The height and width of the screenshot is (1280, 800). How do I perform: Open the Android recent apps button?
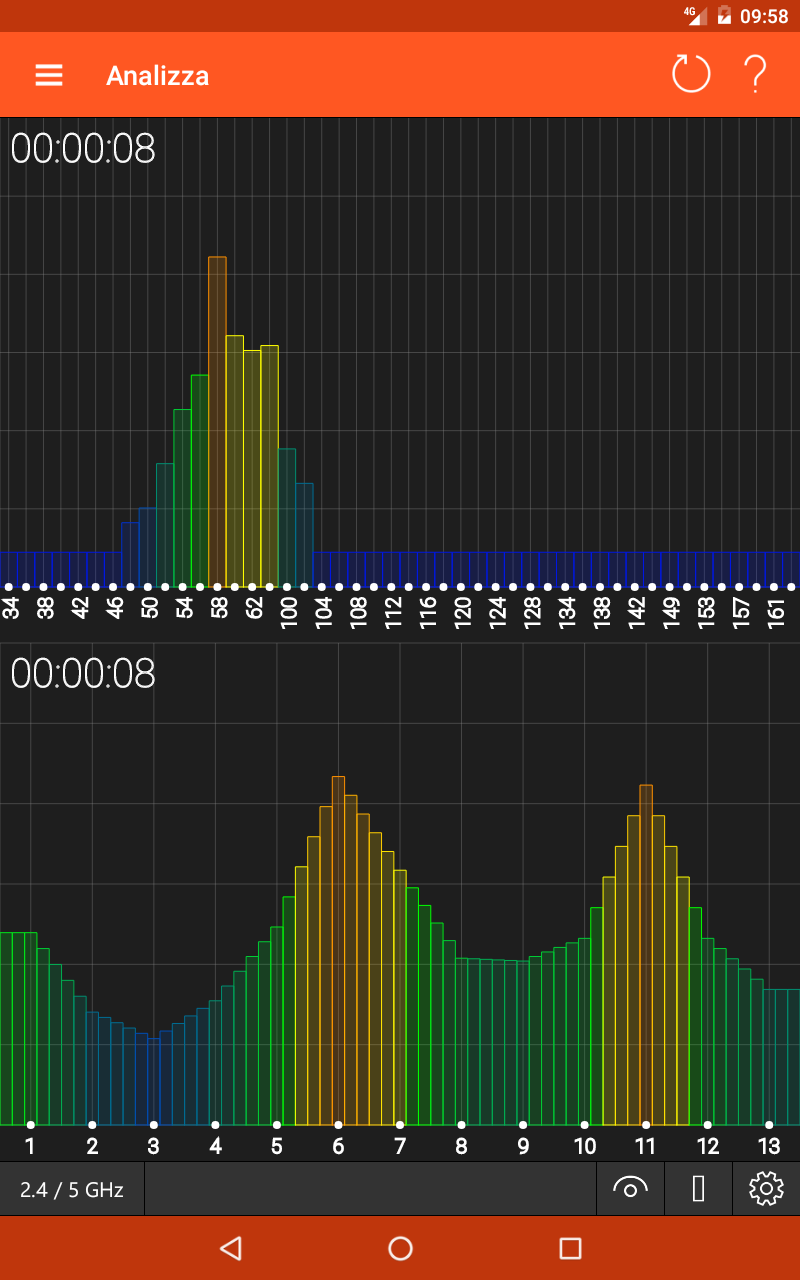pos(570,1248)
